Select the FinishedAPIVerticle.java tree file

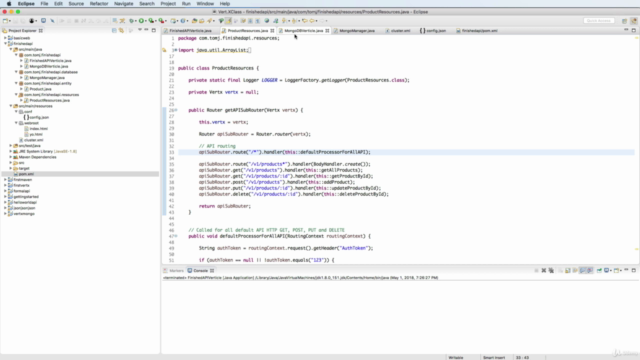50,61
